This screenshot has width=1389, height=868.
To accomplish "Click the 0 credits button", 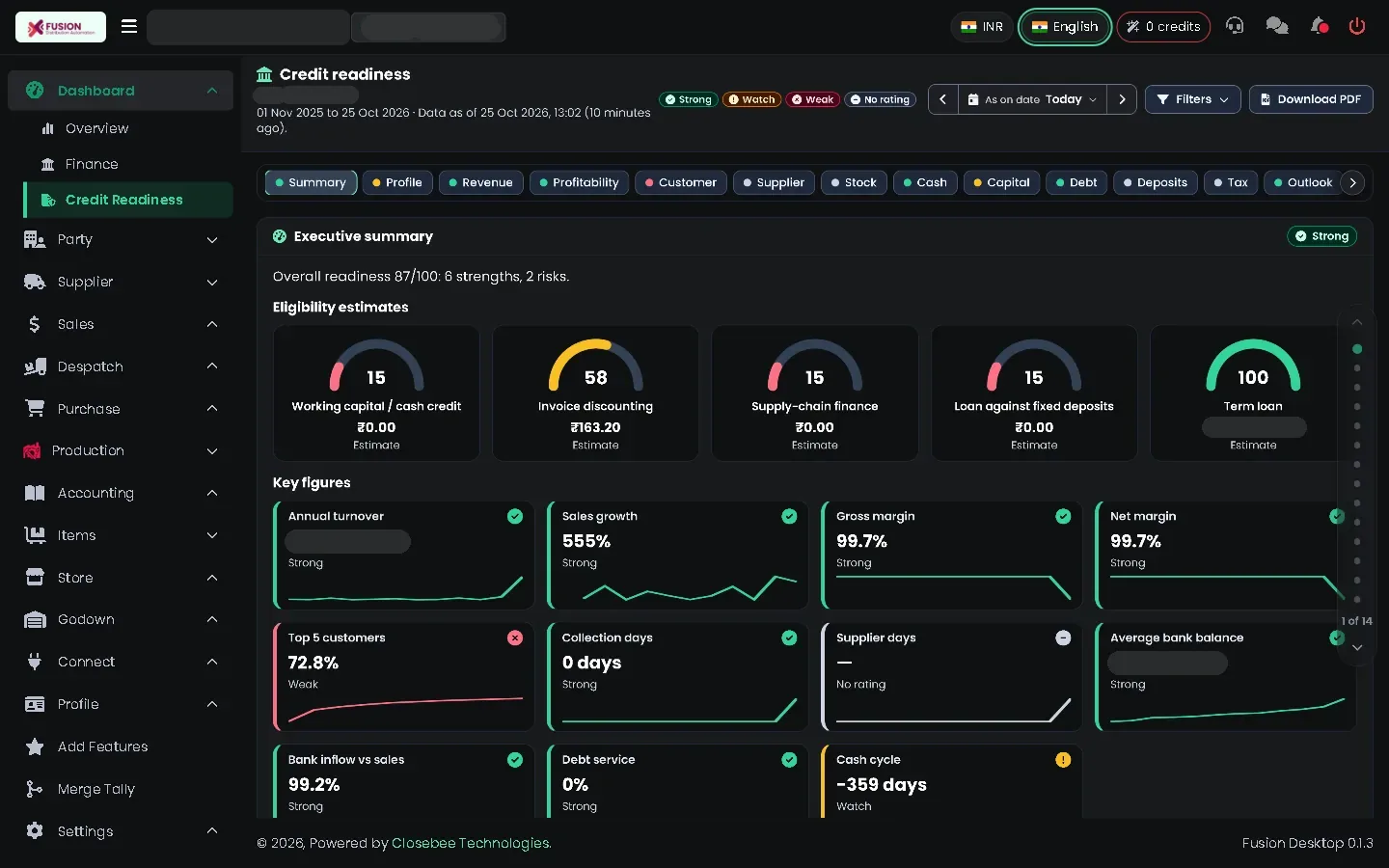I will [1164, 26].
